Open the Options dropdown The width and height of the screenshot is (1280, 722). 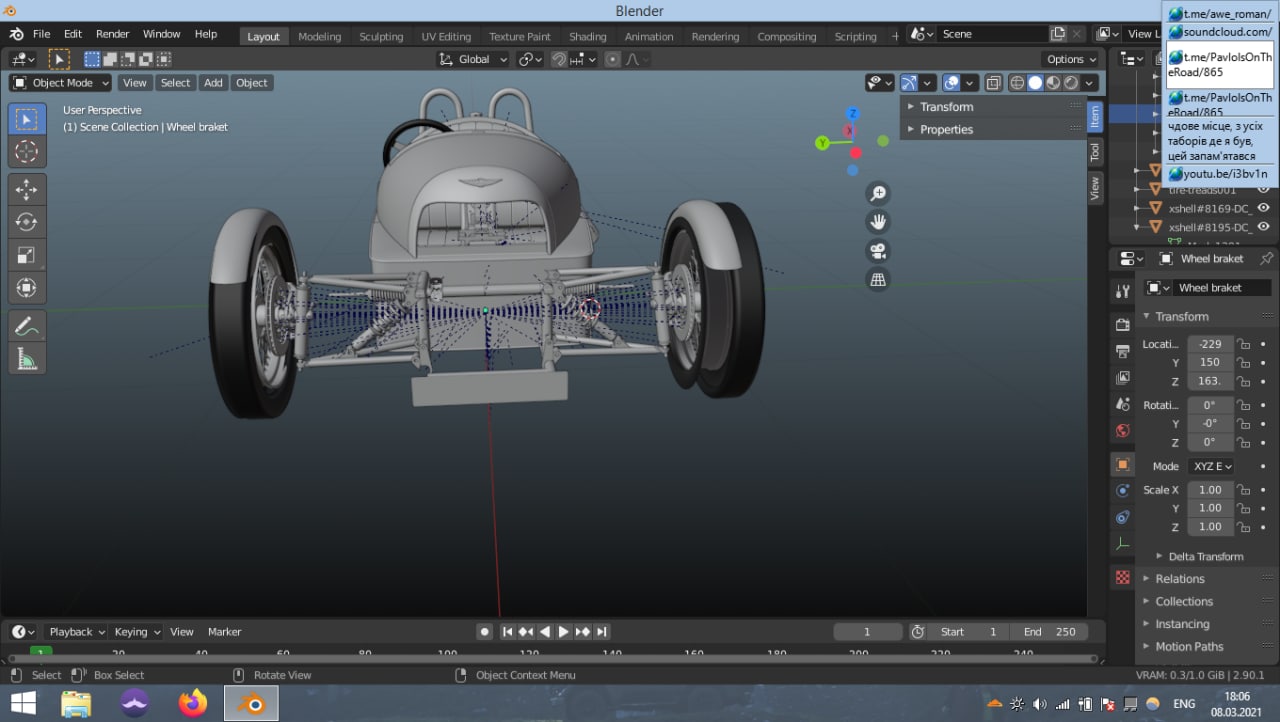(x=1070, y=60)
